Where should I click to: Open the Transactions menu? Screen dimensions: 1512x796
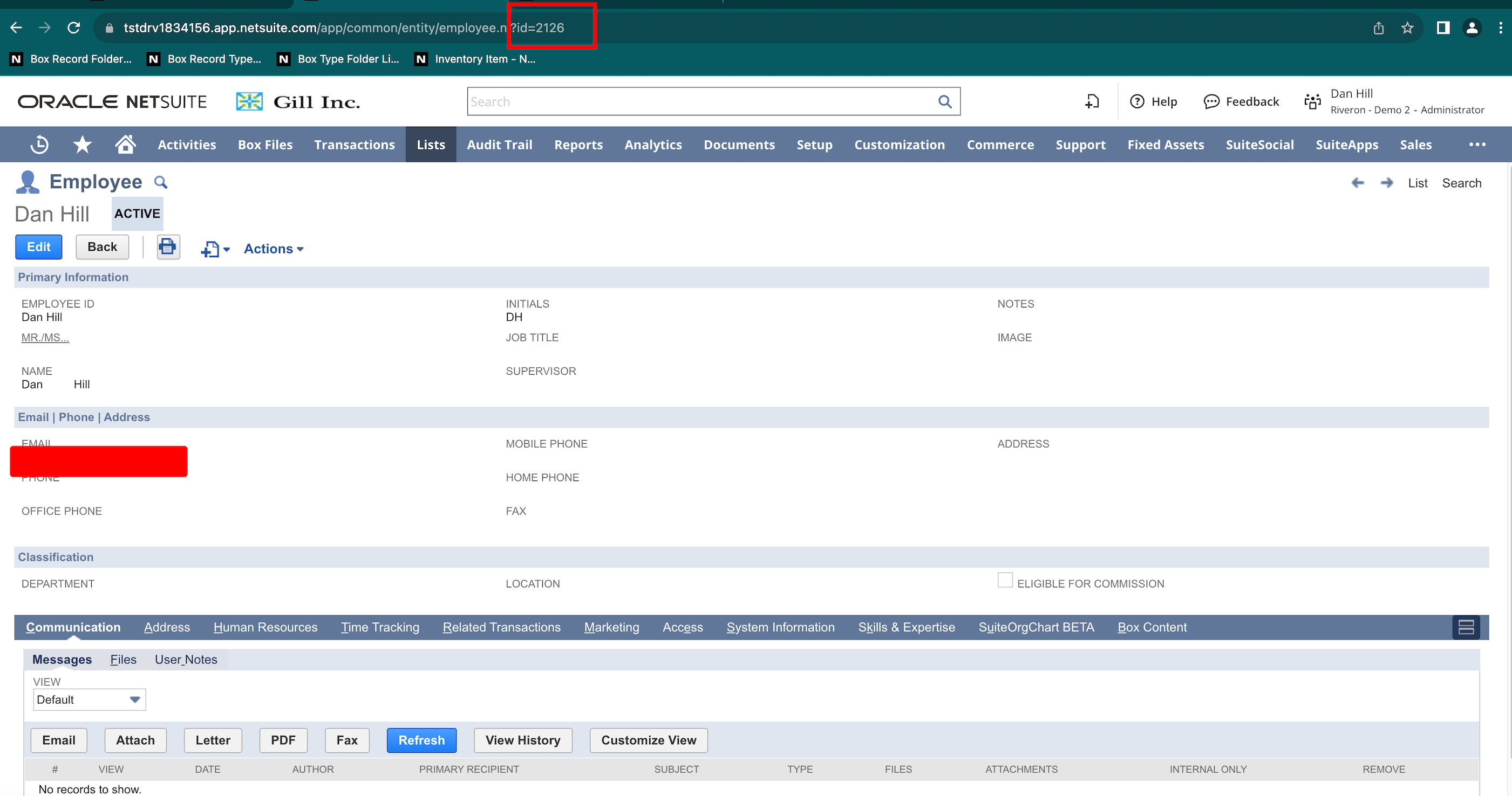354,145
